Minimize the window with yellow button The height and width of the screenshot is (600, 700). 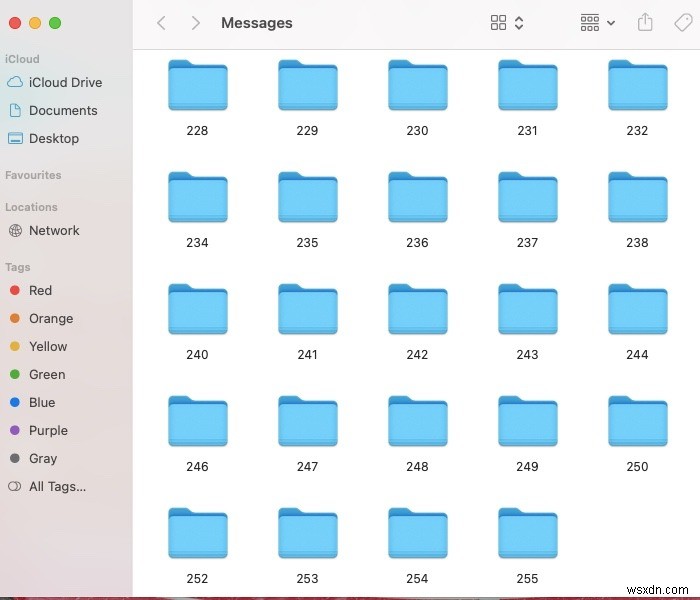pyautogui.click(x=35, y=23)
